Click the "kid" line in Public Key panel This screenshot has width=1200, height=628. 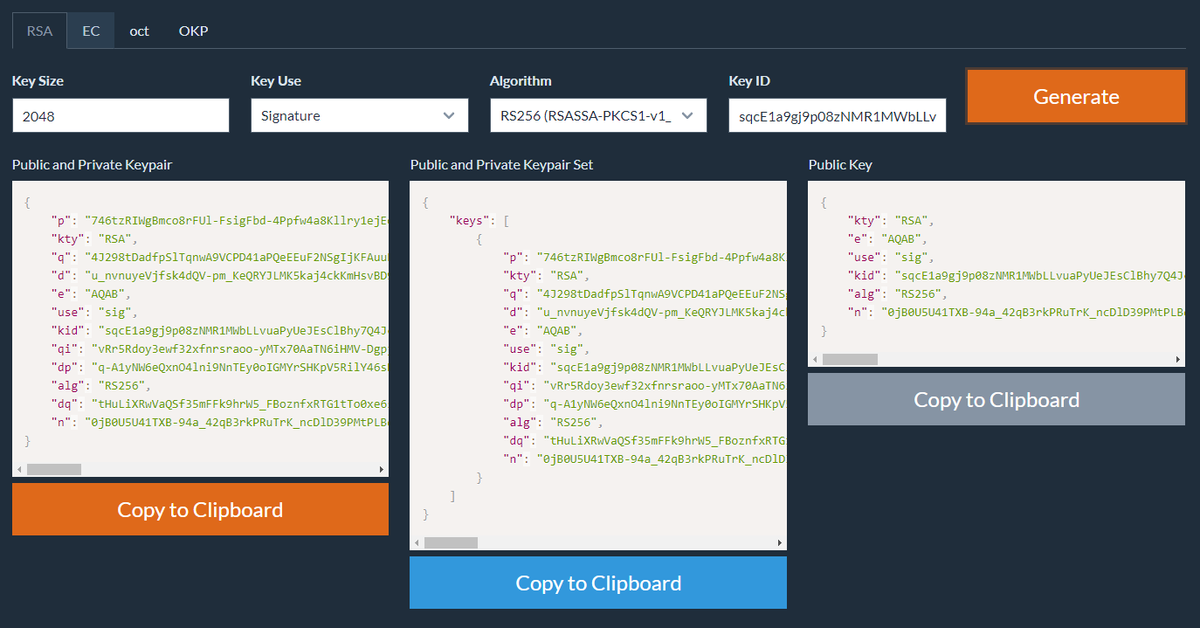[1016, 275]
